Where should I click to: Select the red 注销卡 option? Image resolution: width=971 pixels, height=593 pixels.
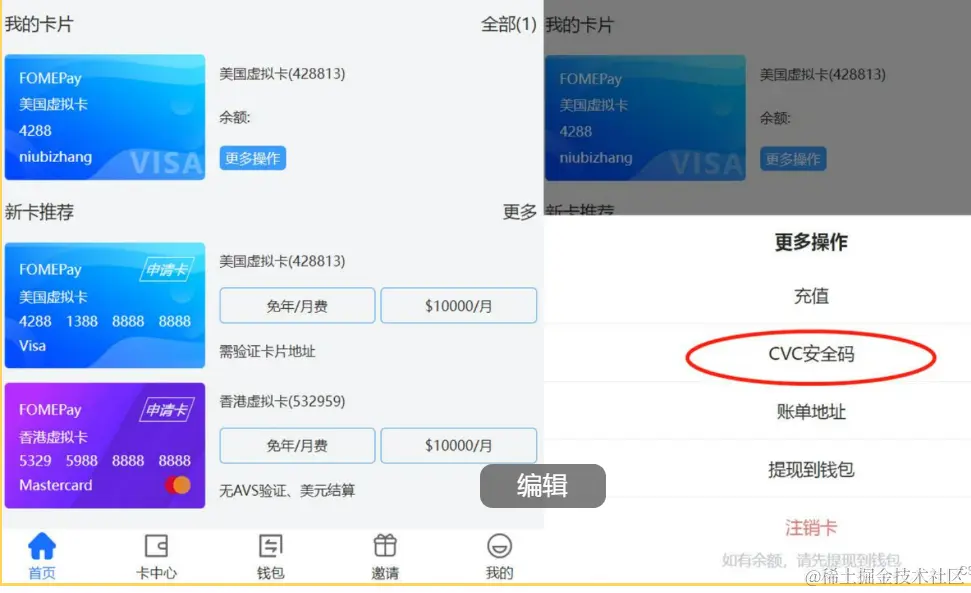coord(811,528)
